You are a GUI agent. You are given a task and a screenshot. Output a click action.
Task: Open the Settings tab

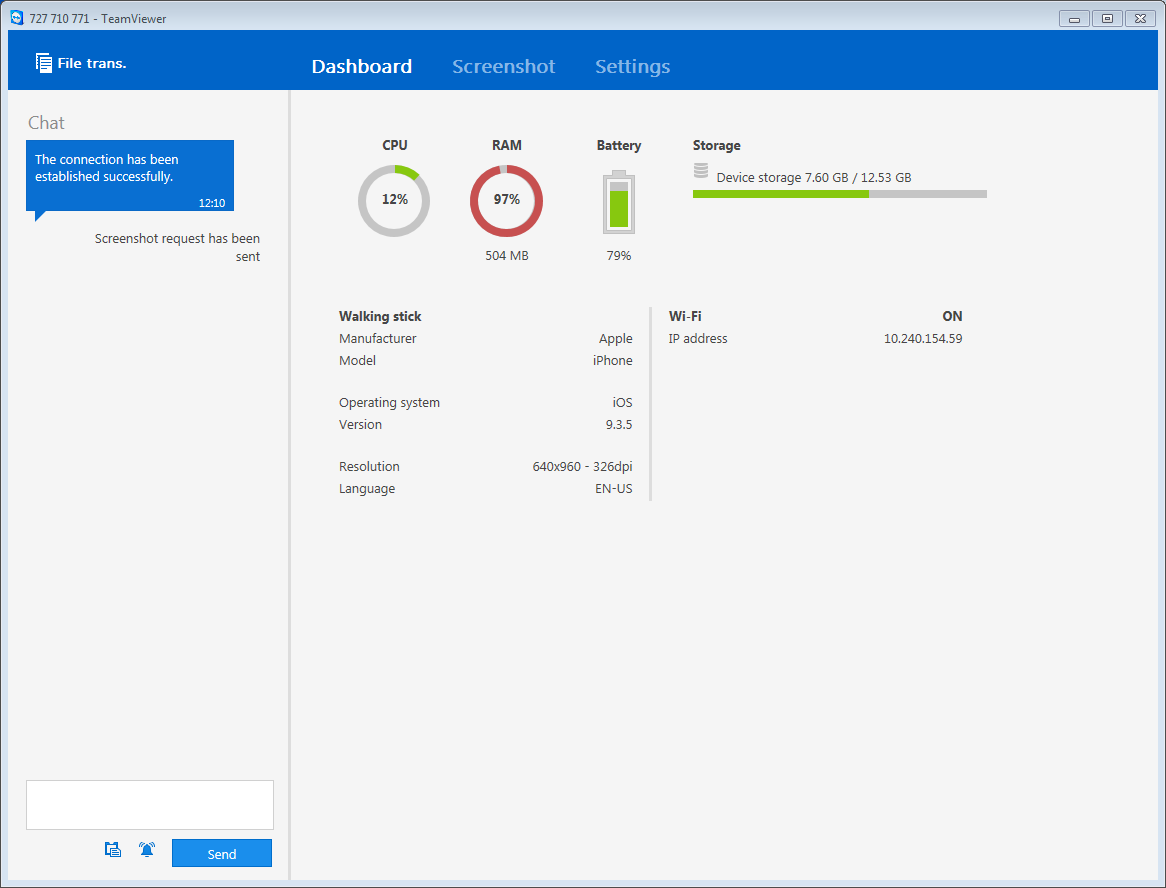[x=632, y=66]
